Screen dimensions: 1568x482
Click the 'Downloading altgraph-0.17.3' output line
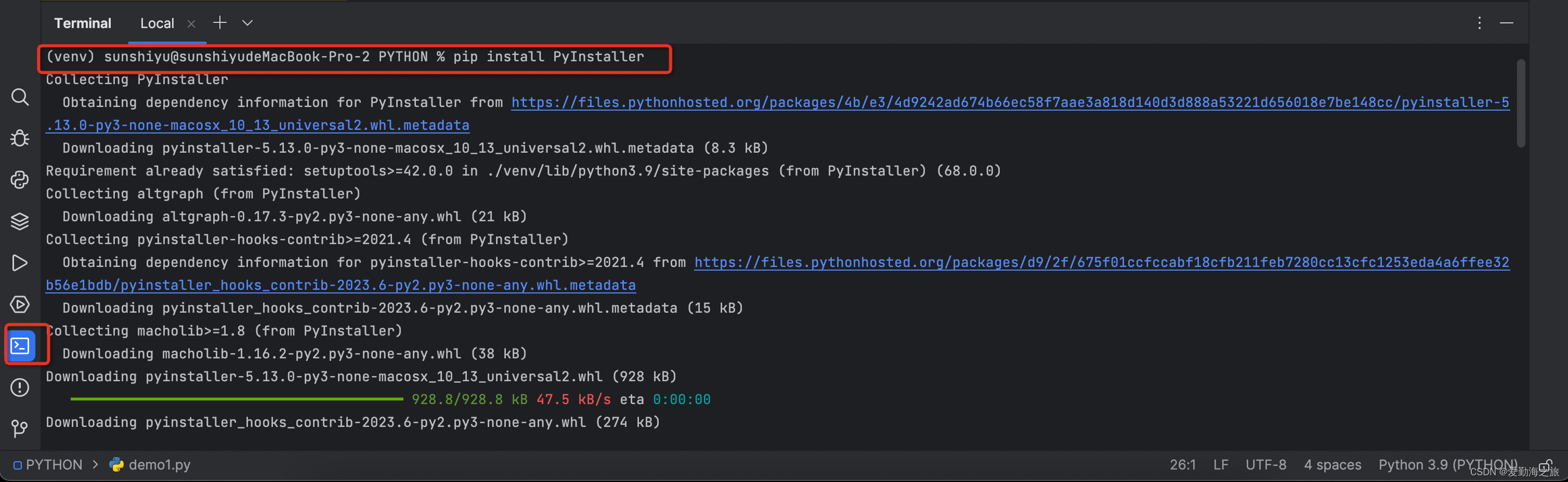point(295,217)
